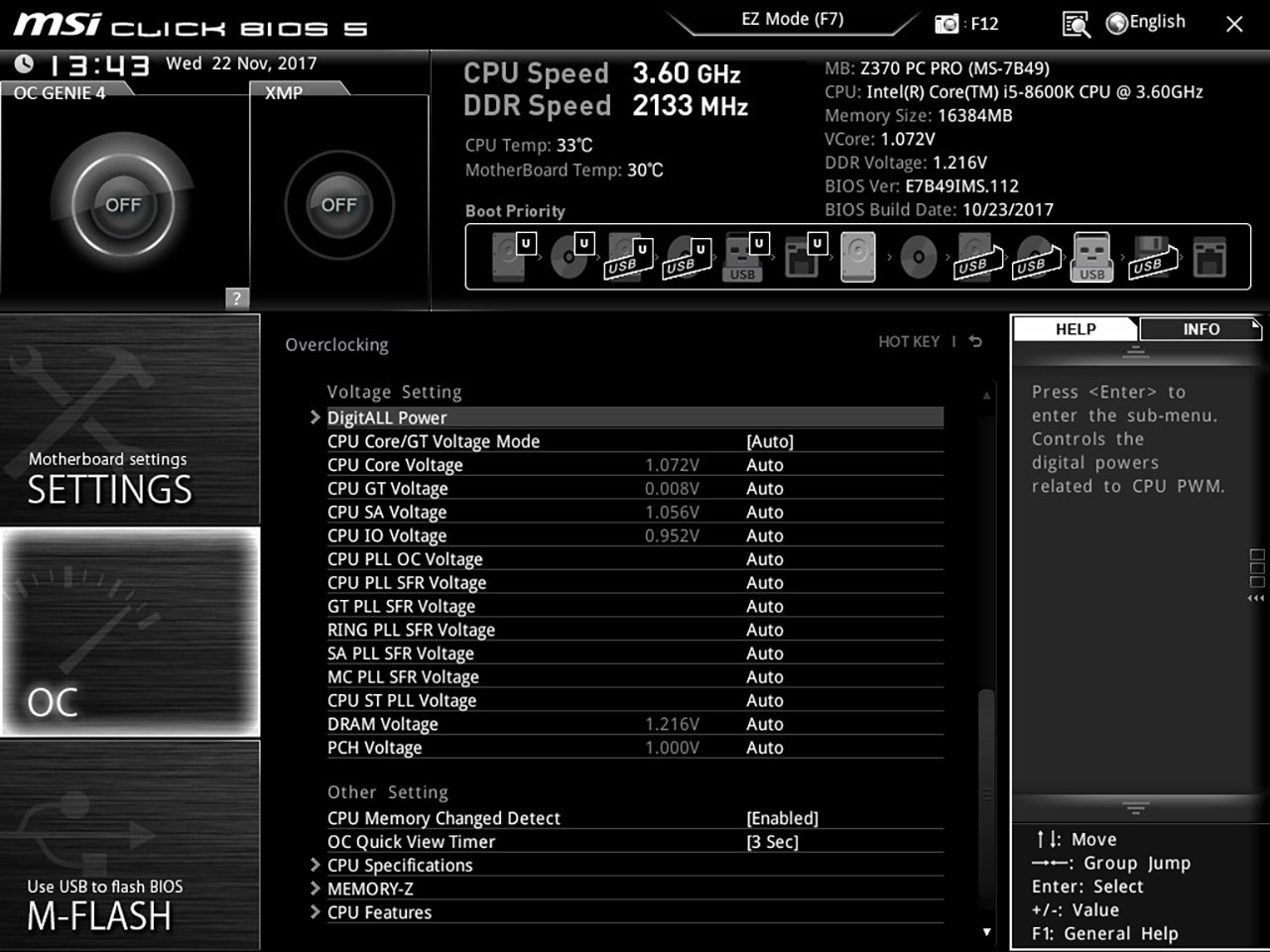Open Motherboard settings SETTINGS tile

(130, 418)
